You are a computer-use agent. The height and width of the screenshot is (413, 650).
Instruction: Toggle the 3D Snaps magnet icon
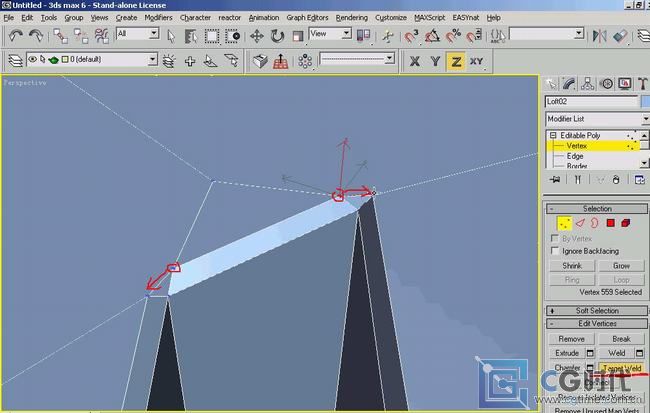pyautogui.click(x=412, y=36)
